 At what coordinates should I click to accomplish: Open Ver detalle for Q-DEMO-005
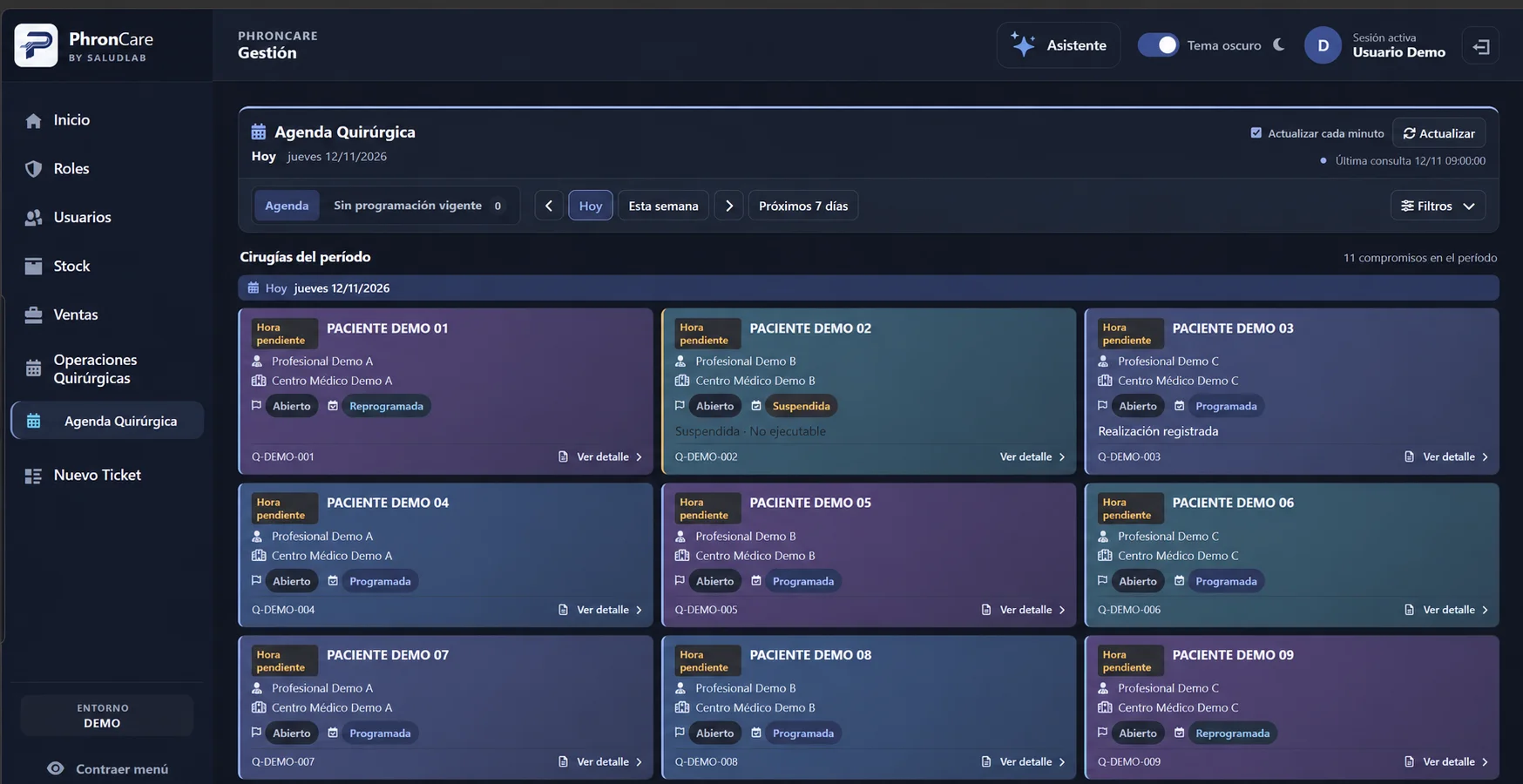tap(1024, 610)
